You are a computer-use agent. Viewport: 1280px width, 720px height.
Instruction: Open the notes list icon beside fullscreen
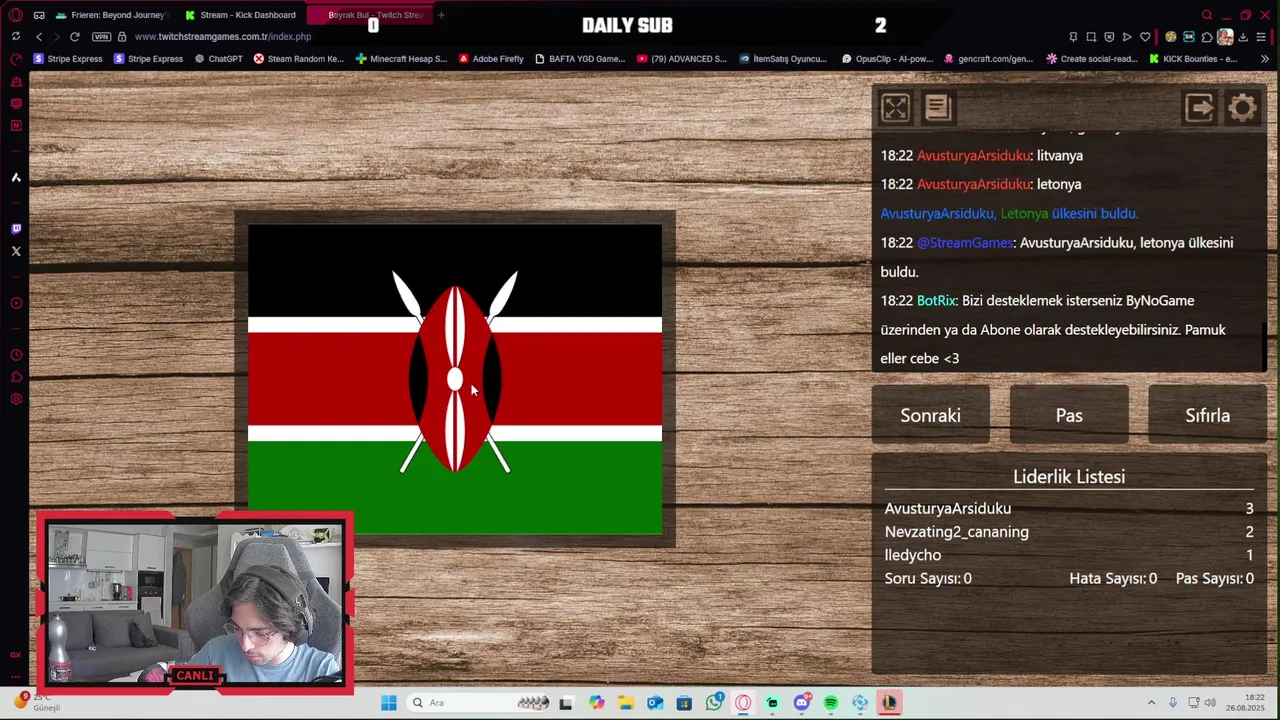click(937, 108)
